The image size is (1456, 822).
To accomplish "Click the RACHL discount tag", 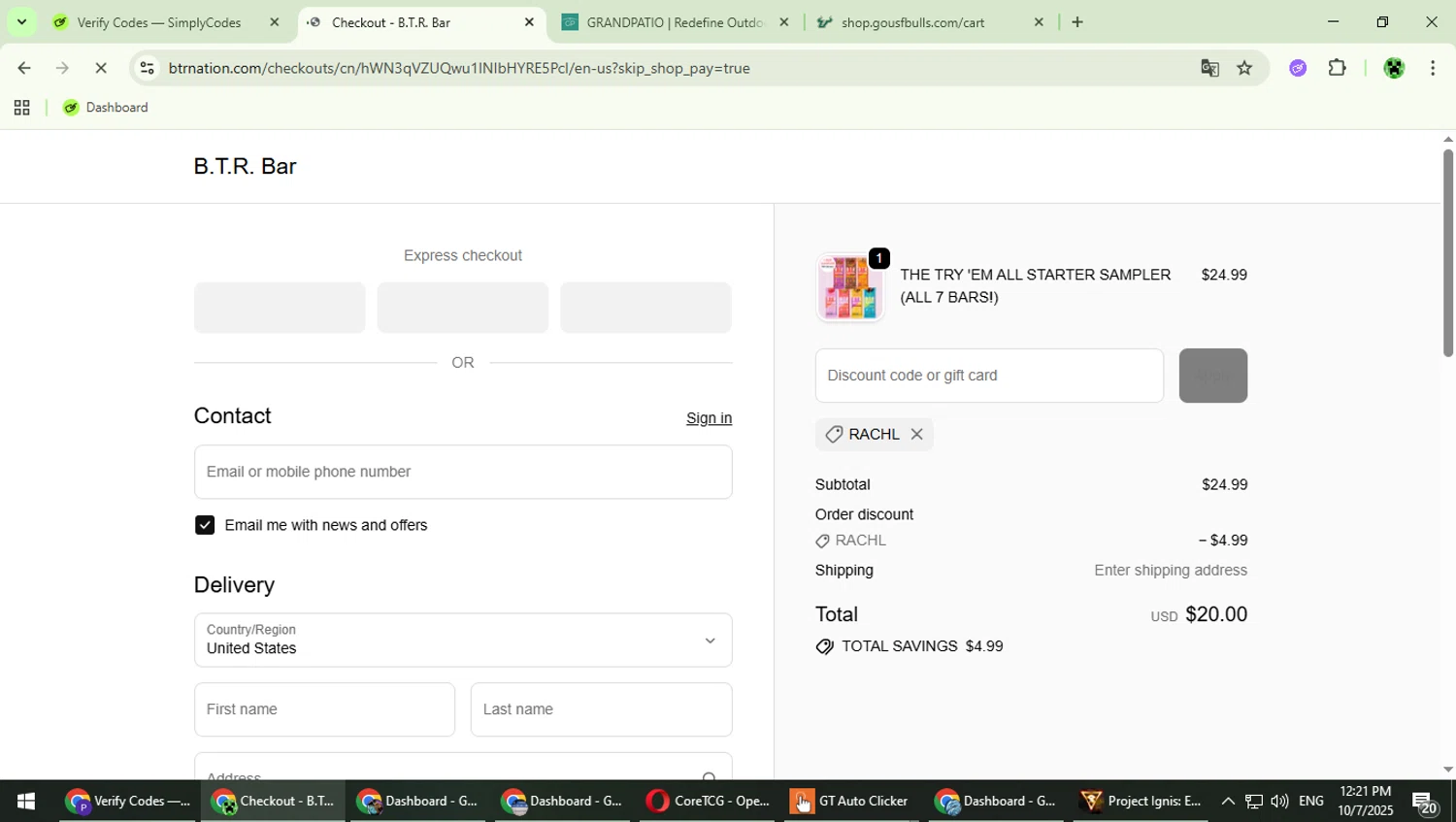I will 874,434.
